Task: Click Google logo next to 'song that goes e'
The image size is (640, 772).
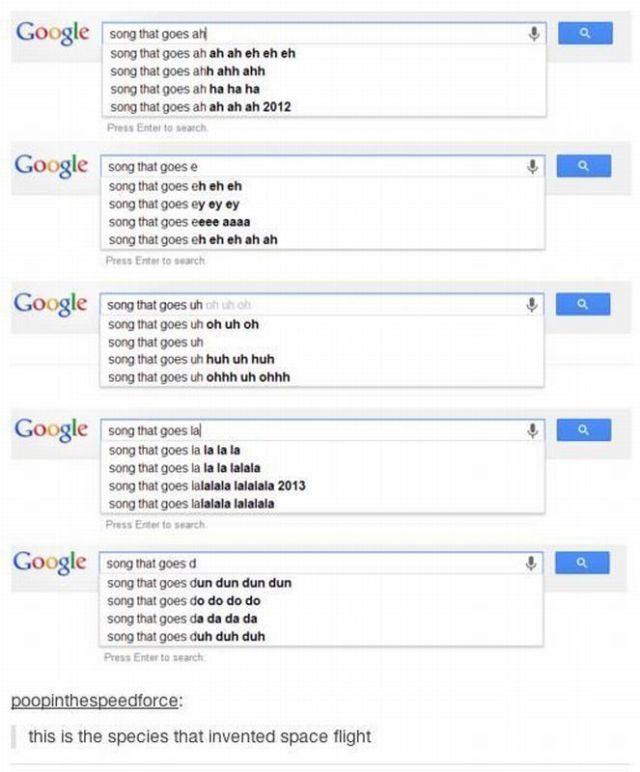Action: pyautogui.click(x=49, y=165)
